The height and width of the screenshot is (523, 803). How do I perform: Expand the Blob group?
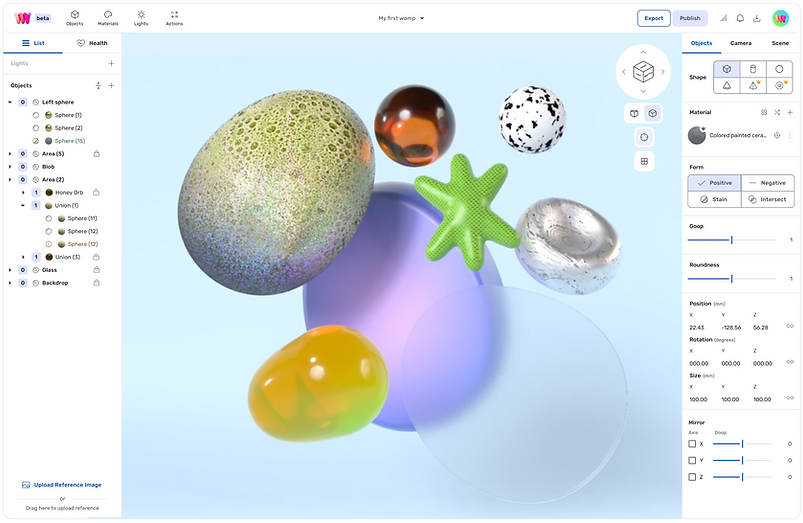pyautogui.click(x=10, y=166)
